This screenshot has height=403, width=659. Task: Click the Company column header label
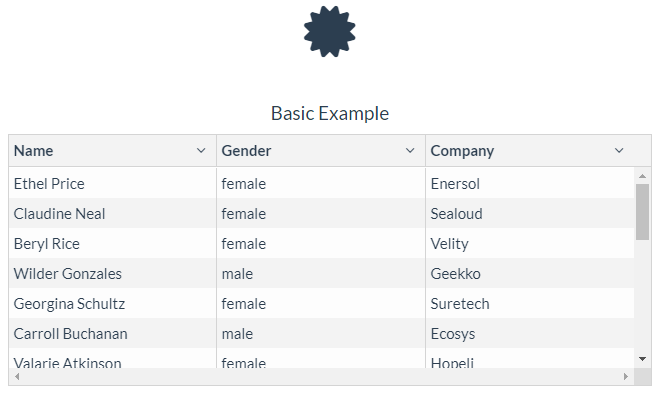click(x=462, y=151)
